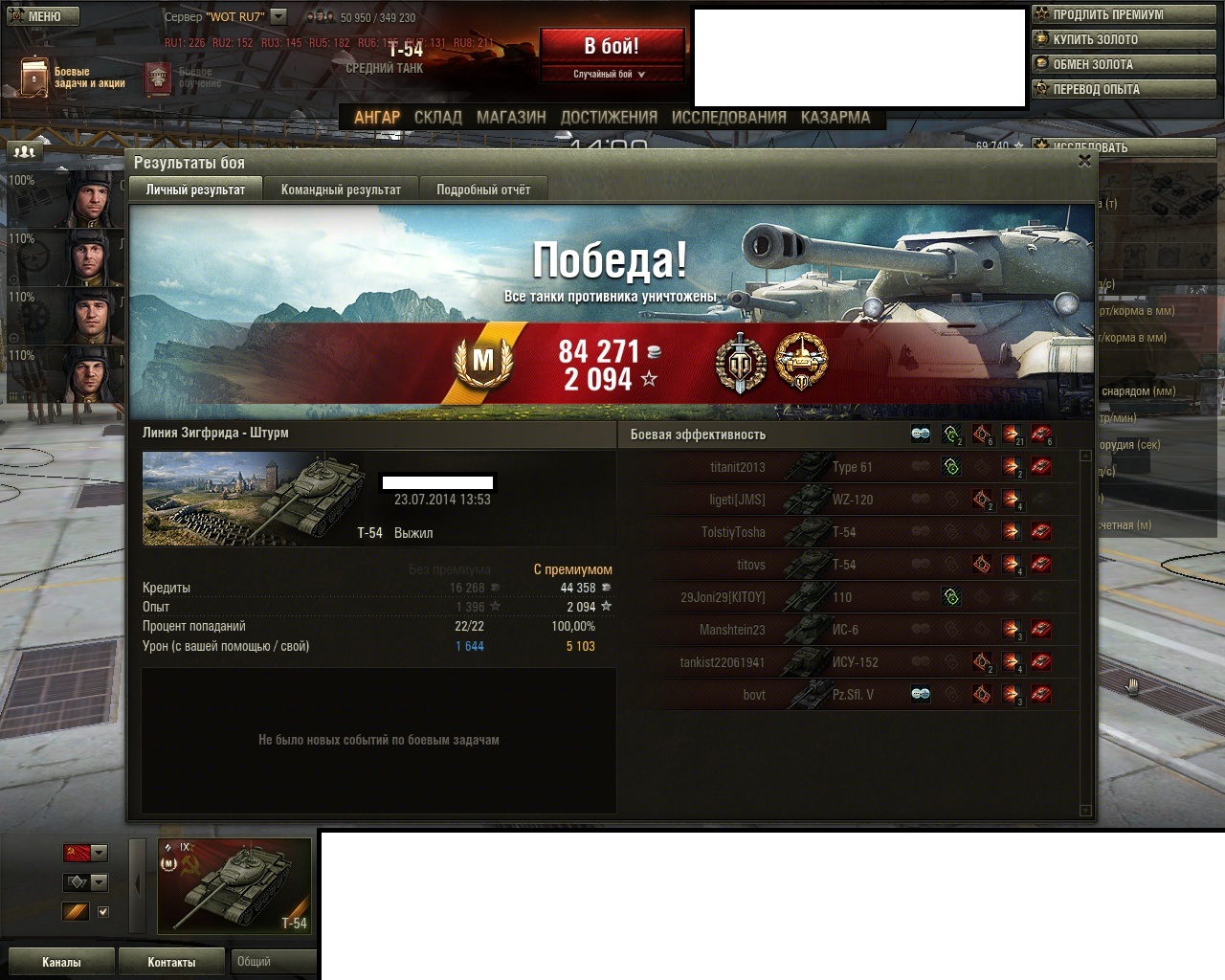
Task: Click the radio assist icon for titanit2013
Action: [951, 466]
